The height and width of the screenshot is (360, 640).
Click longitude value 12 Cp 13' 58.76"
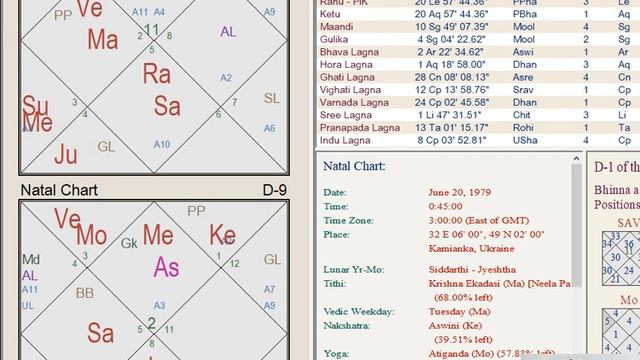tap(452, 90)
